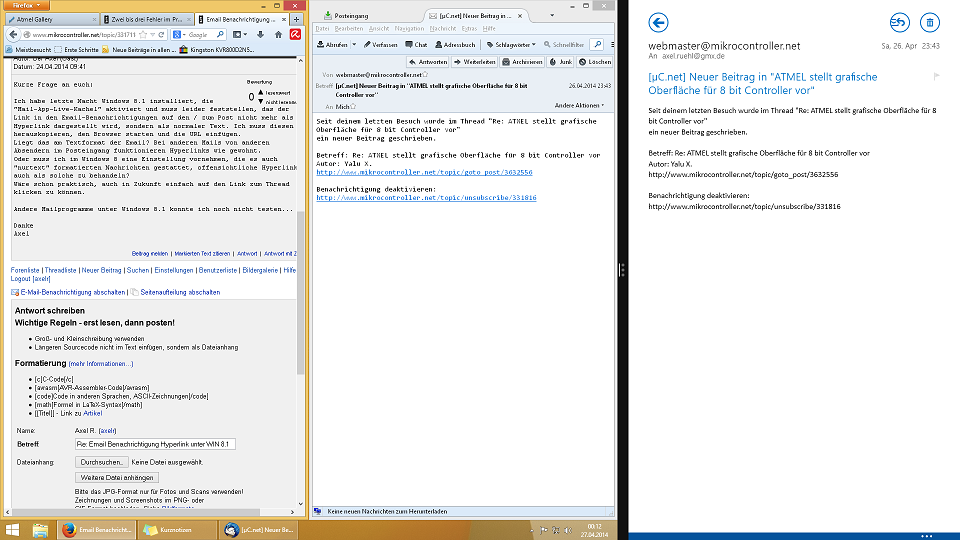The width and height of the screenshot is (960, 540).
Task: Open the Extras menu
Action: pos(470,28)
